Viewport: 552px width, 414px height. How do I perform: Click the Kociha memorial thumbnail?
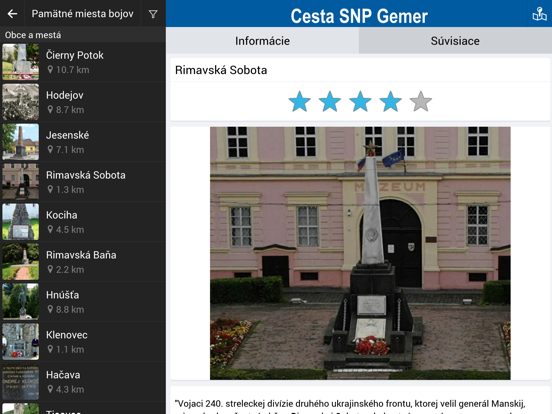click(x=21, y=222)
